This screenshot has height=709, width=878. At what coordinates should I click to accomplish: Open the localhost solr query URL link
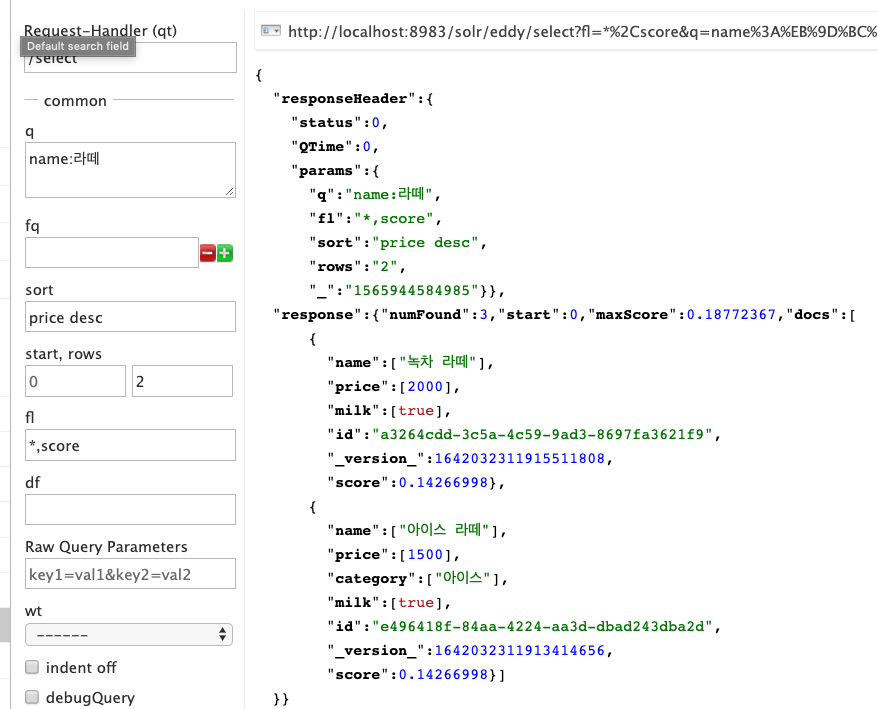pos(582,32)
